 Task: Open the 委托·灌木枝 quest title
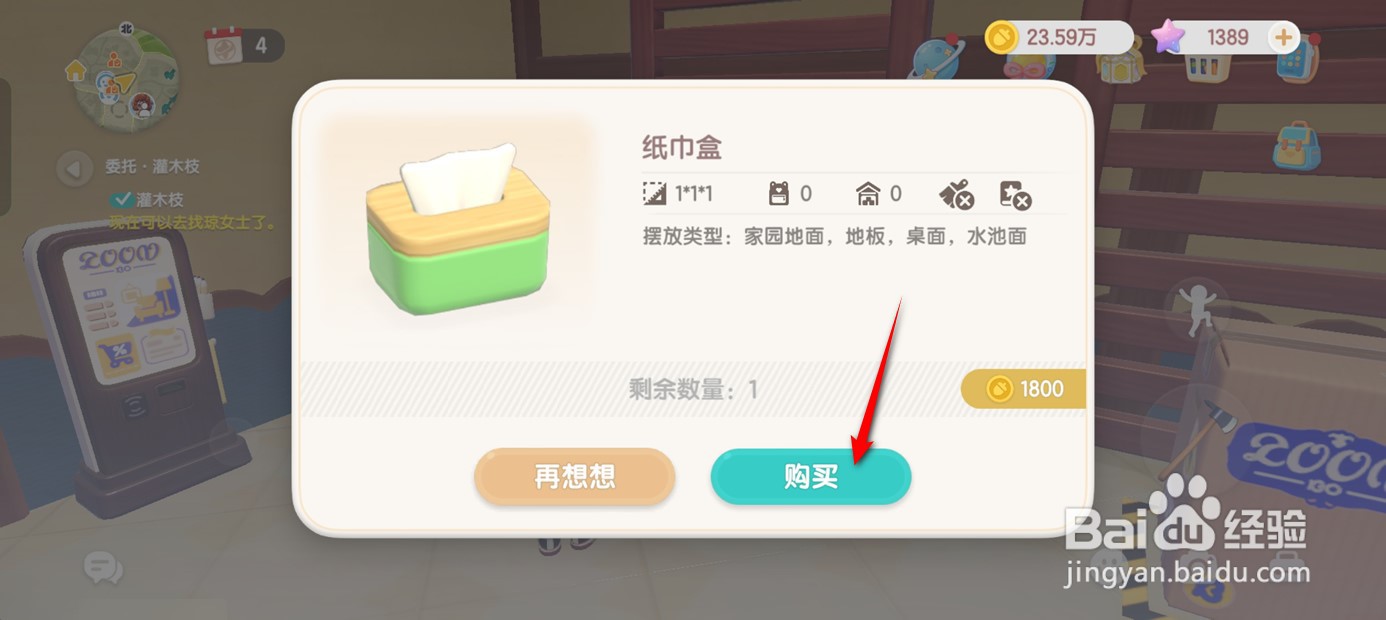(x=153, y=167)
